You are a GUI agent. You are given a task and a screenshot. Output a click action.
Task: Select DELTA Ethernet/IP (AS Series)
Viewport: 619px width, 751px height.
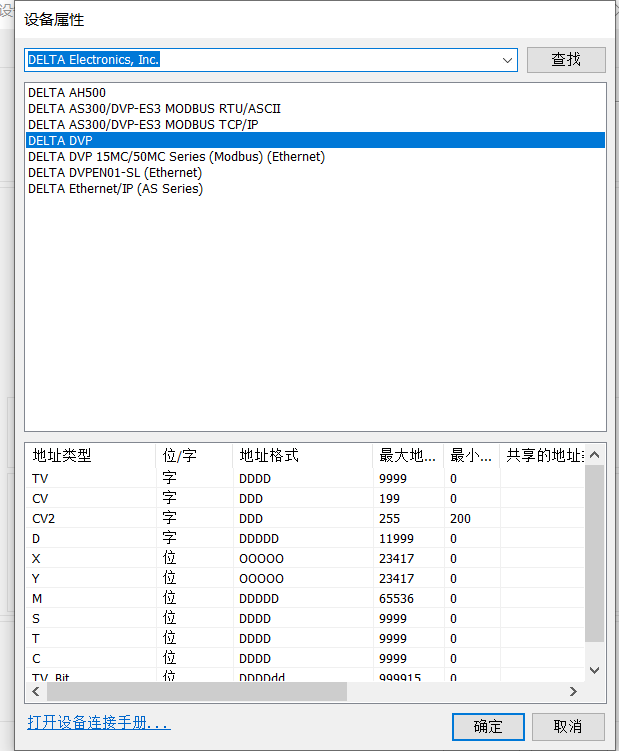pos(315,189)
